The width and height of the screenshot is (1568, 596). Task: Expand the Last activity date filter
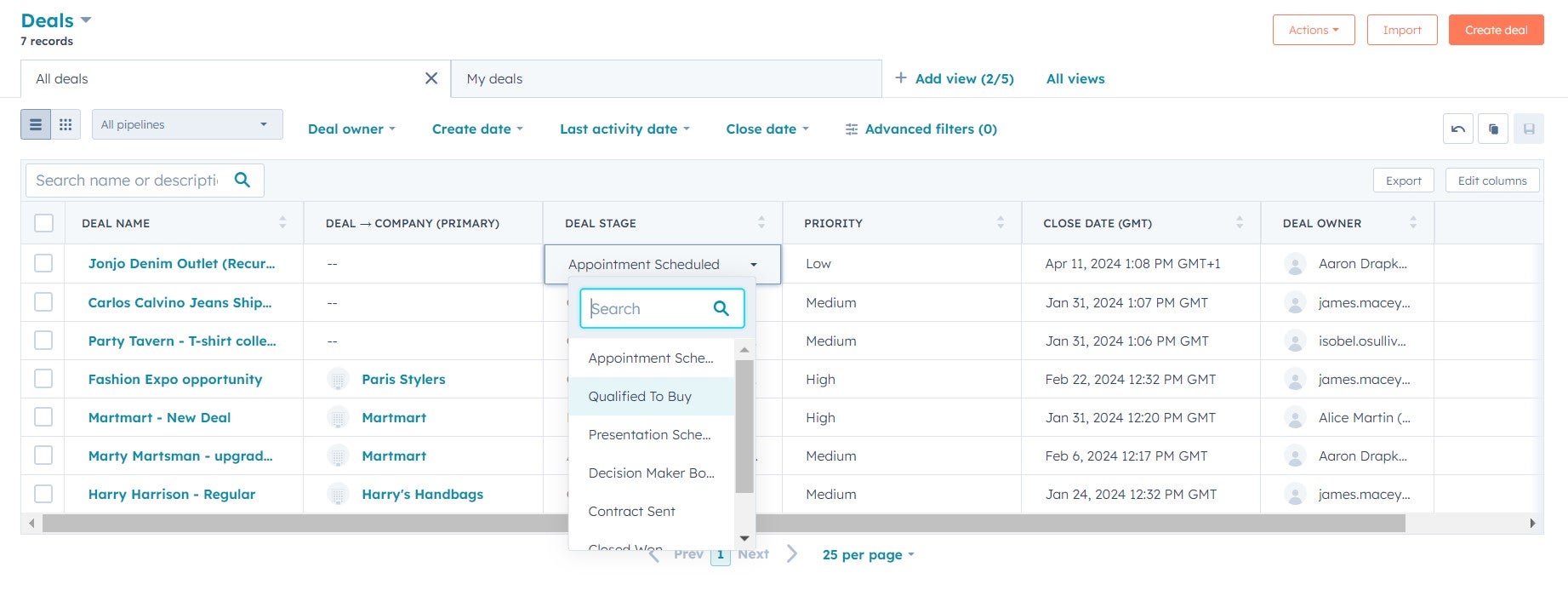coord(624,129)
